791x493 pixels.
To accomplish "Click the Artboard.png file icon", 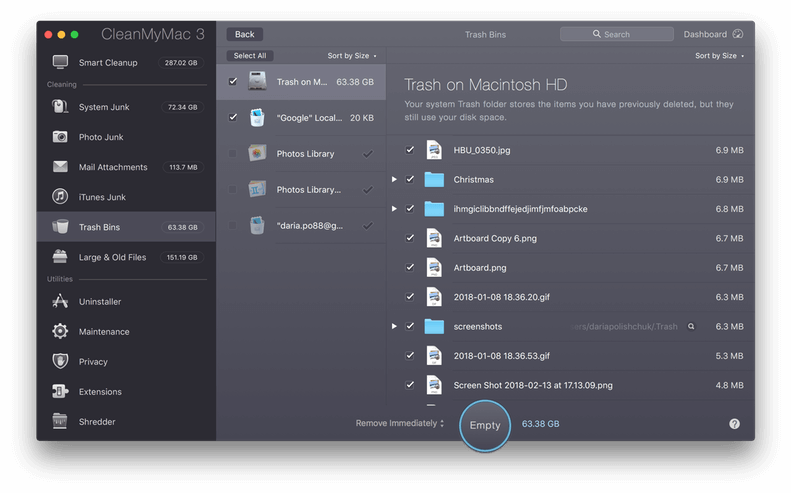I will coord(434,267).
